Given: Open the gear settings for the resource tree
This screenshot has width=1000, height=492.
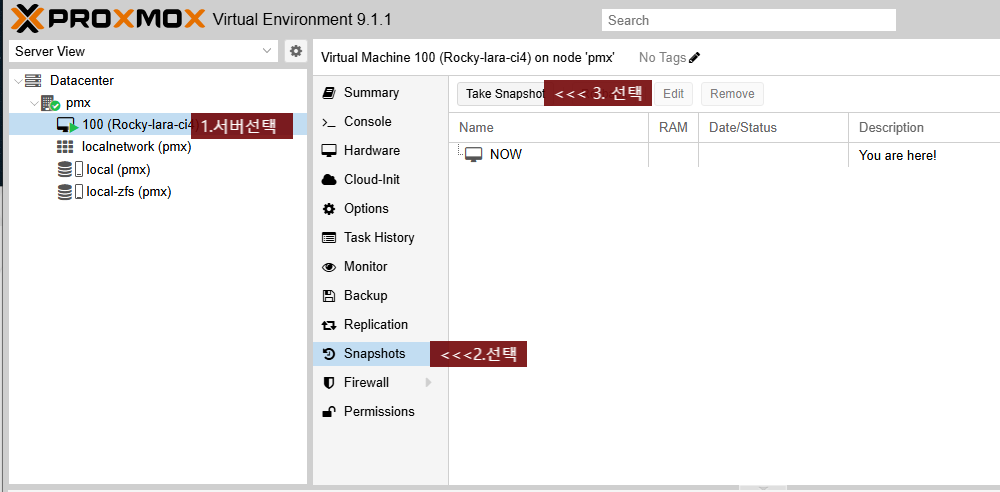Looking at the screenshot, I should click(x=295, y=51).
